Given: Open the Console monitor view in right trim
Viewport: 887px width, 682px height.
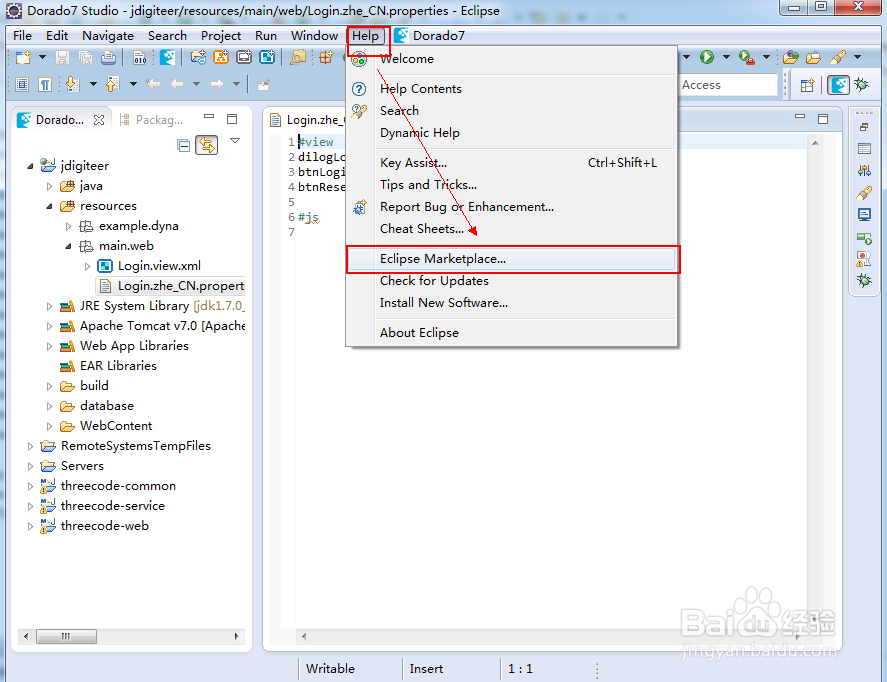Looking at the screenshot, I should click(x=864, y=215).
